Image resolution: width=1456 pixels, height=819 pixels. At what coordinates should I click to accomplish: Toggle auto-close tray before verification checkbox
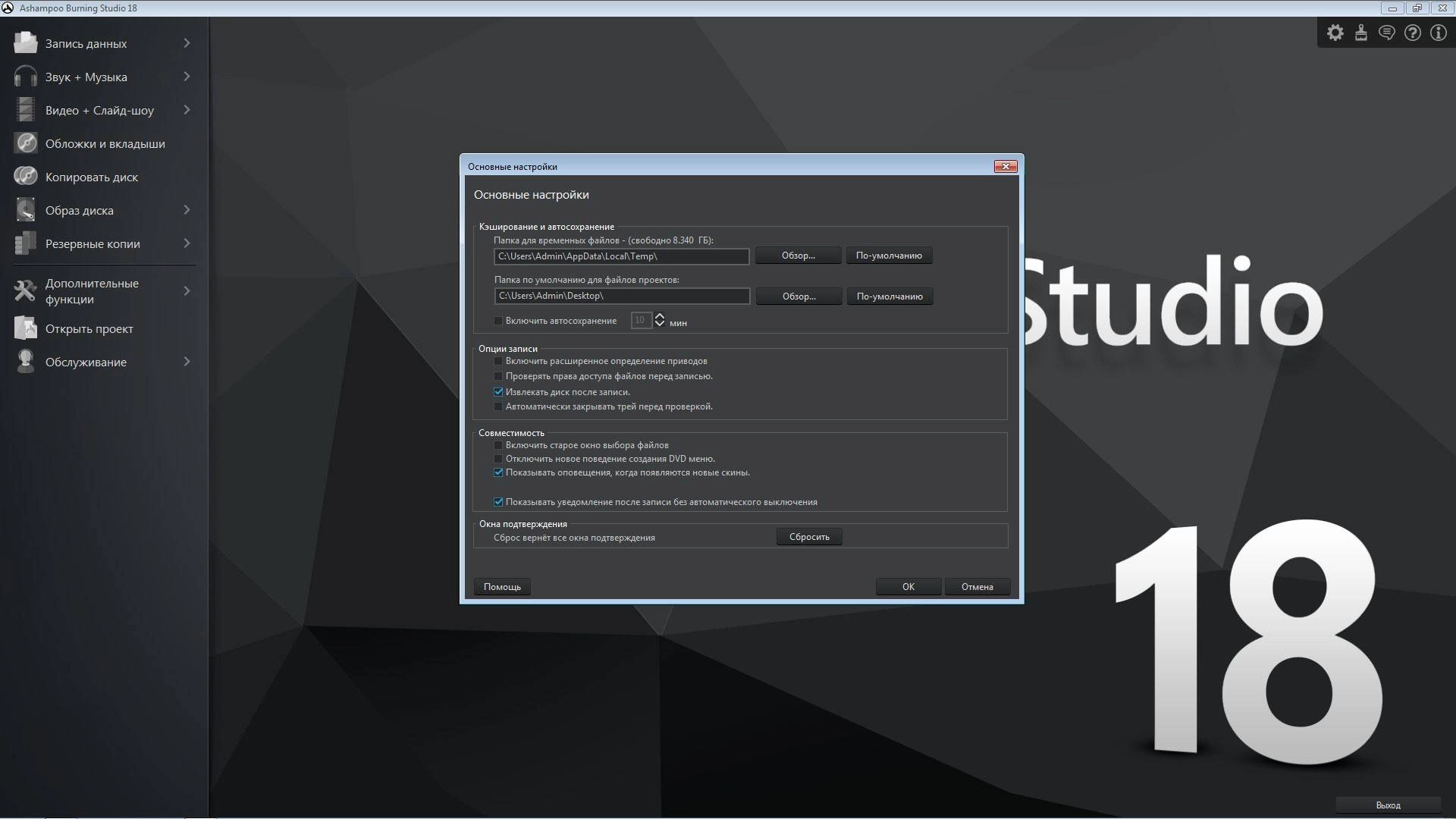(x=498, y=406)
